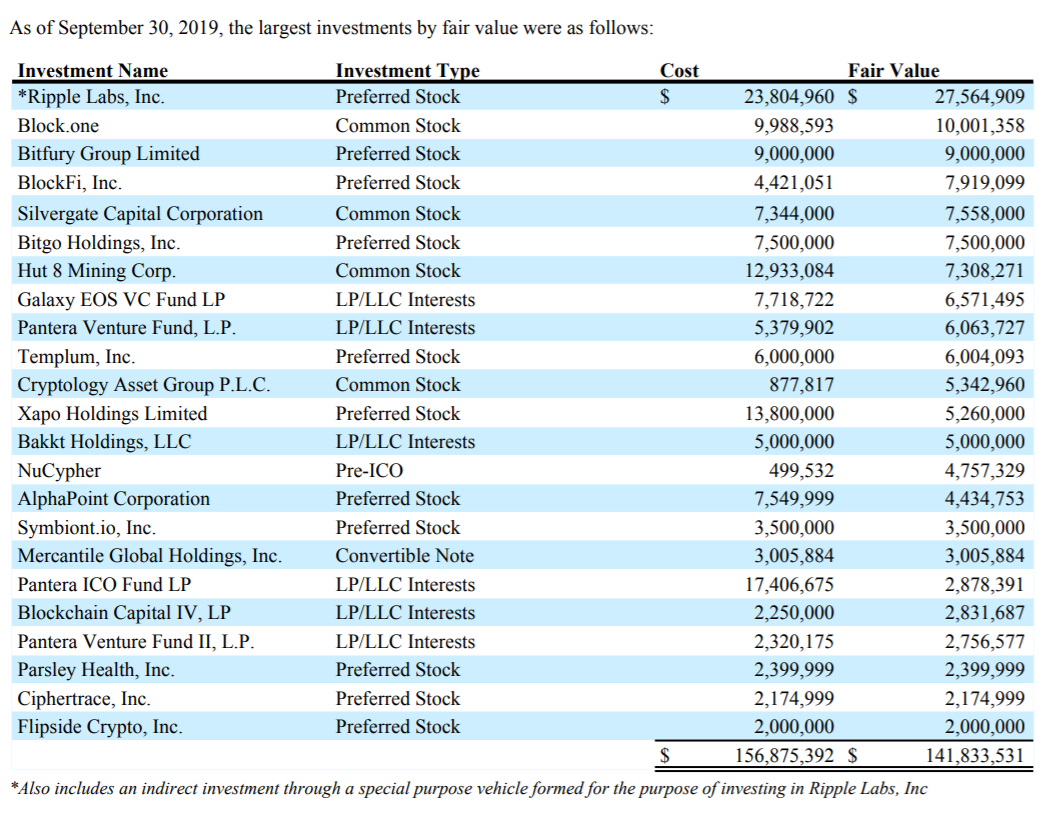Click NuCypher fair value 4,757,329
This screenshot has width=1039, height=813.
point(985,470)
